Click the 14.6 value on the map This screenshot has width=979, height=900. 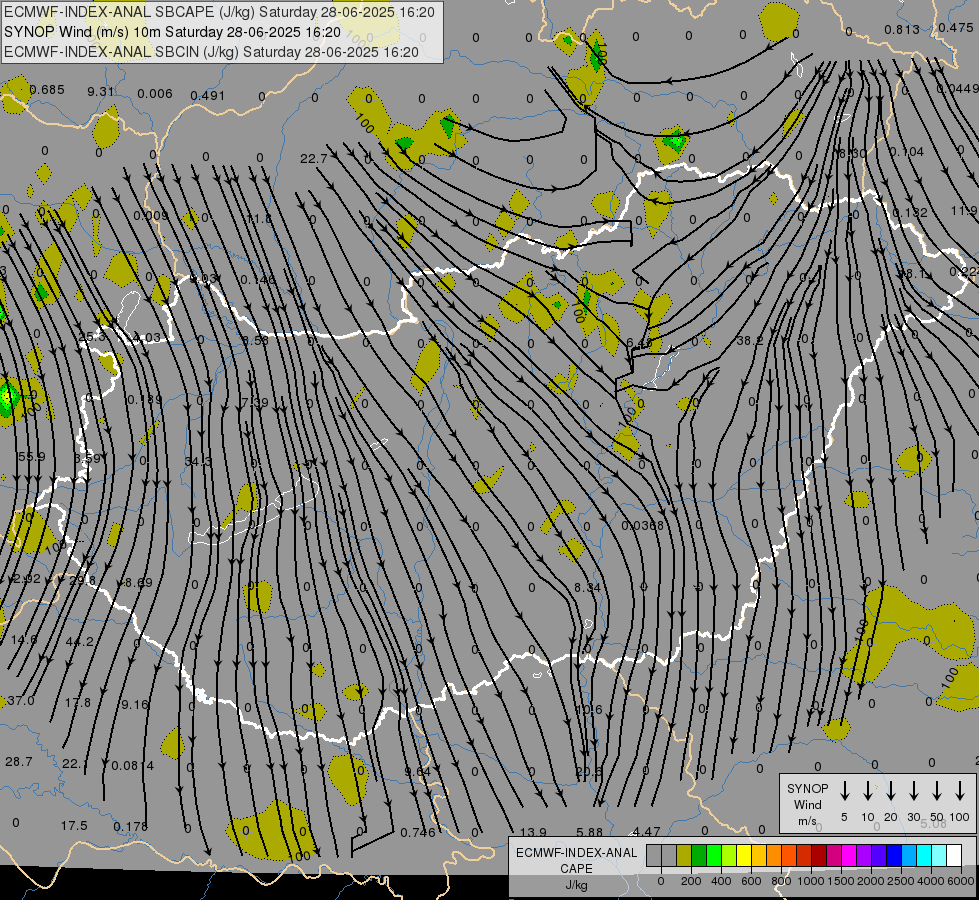(24, 640)
